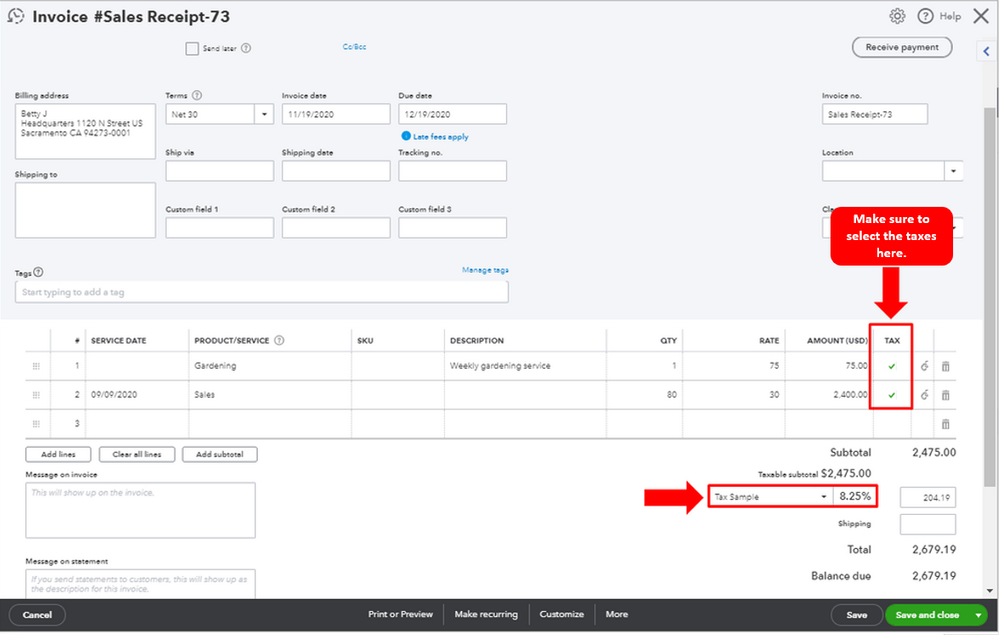Viewport: 999px width, 635px height.
Task: Click the Terms help info icon
Action: pyautogui.click(x=197, y=96)
